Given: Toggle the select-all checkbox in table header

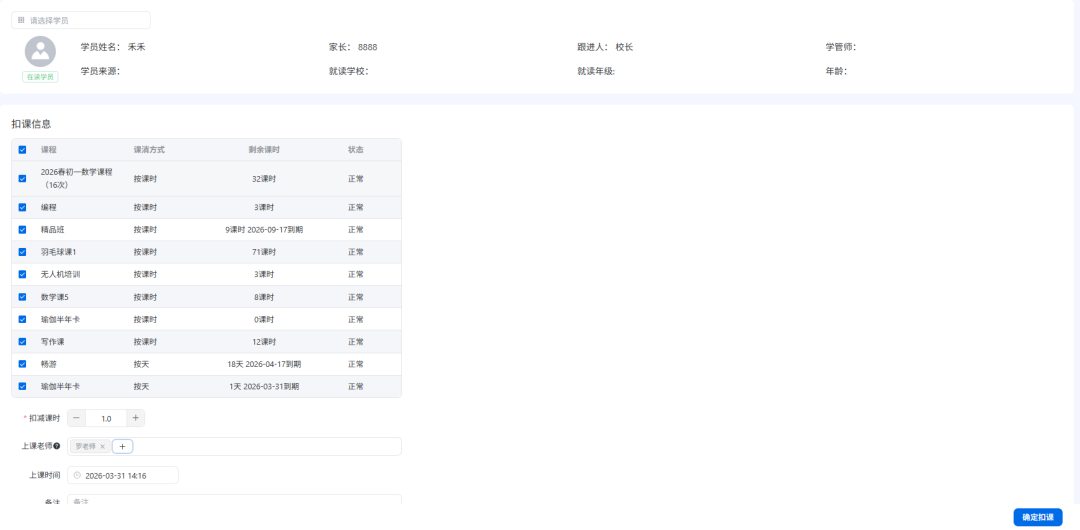Looking at the screenshot, I should (x=22, y=150).
